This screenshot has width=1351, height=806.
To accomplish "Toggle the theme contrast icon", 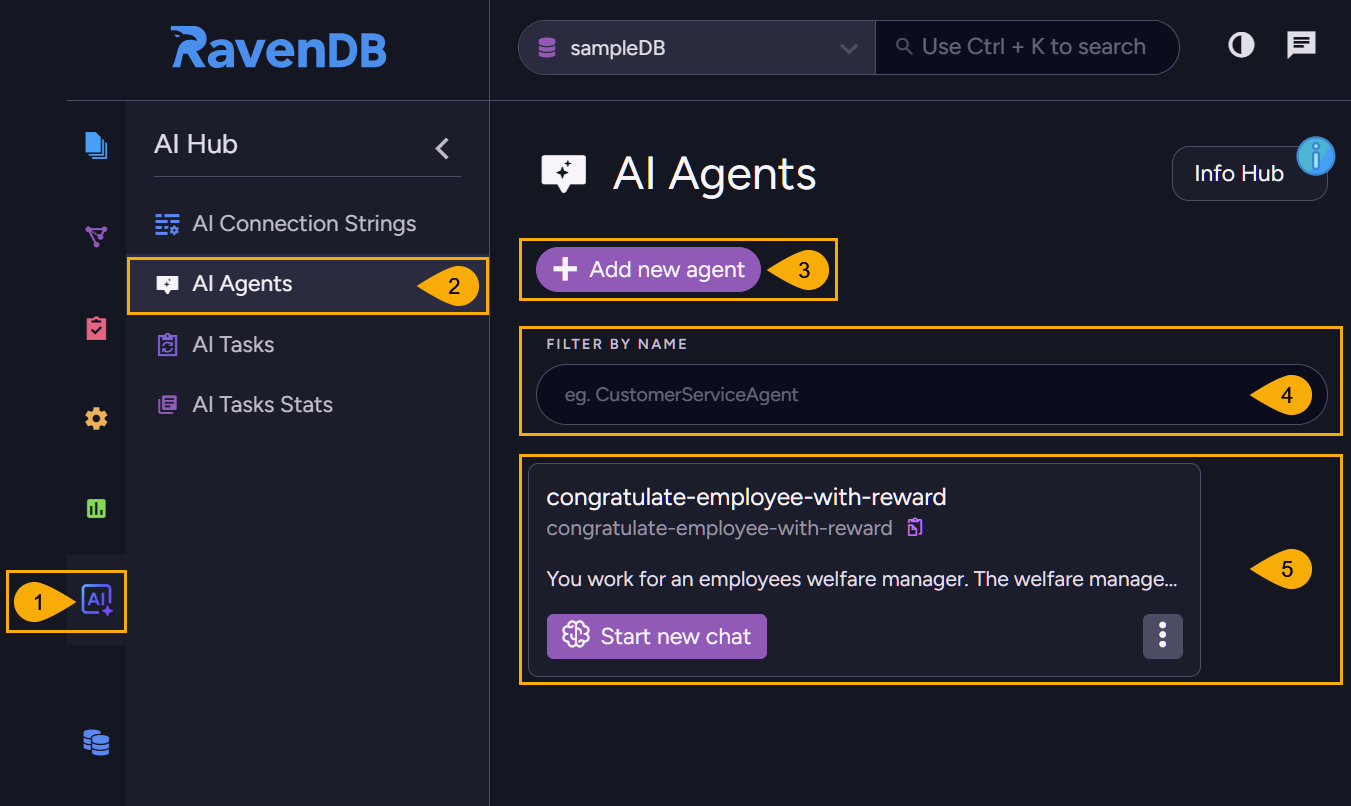I will [1241, 45].
